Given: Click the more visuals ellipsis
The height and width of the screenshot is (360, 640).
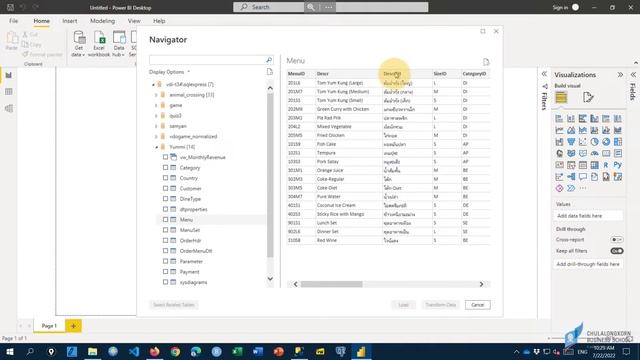Looking at the screenshot, I should 582,188.
